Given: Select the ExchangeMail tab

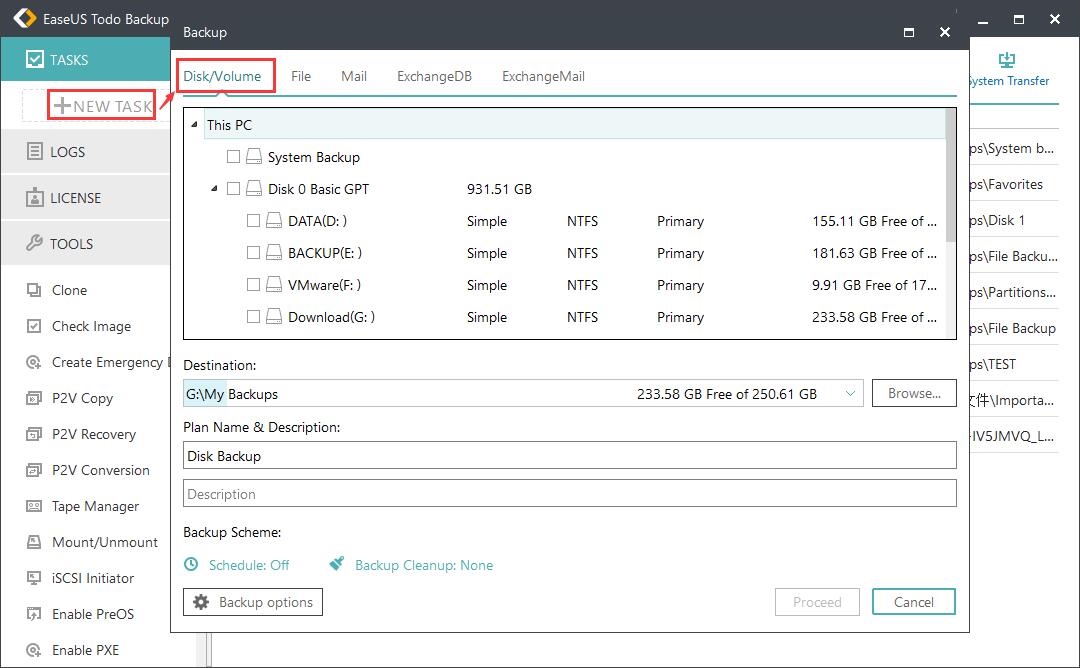Looking at the screenshot, I should pyautogui.click(x=543, y=76).
